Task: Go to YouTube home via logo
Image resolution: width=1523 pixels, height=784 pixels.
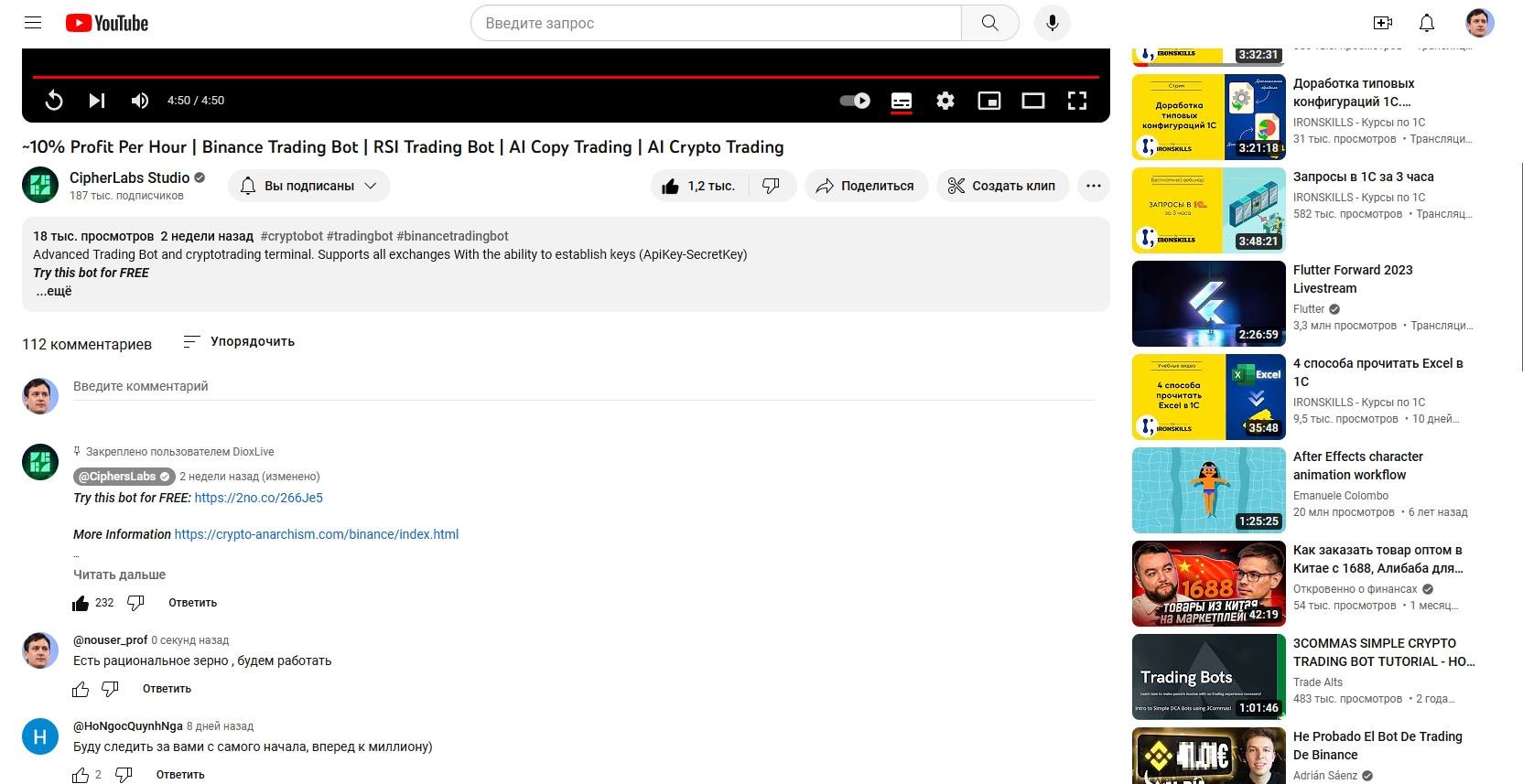Action: pos(107,23)
